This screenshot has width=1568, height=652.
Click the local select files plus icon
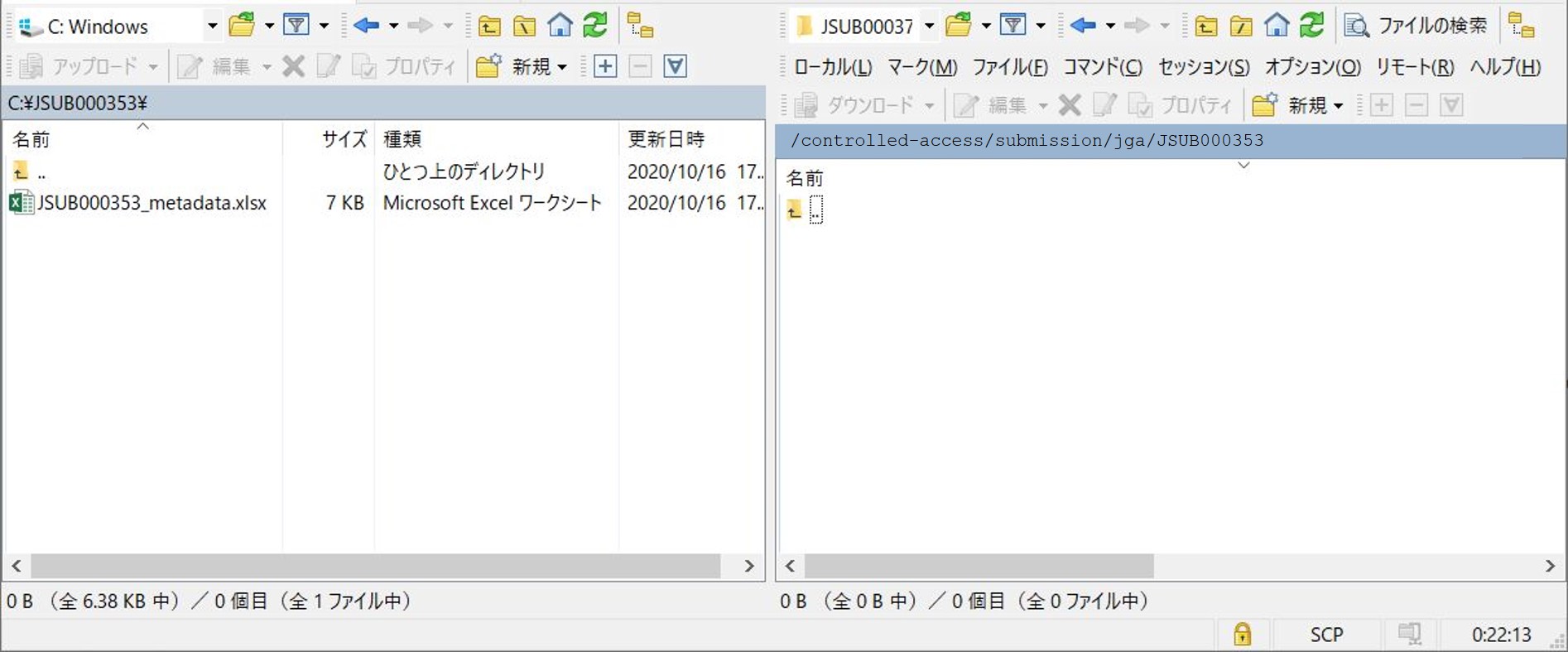(605, 66)
